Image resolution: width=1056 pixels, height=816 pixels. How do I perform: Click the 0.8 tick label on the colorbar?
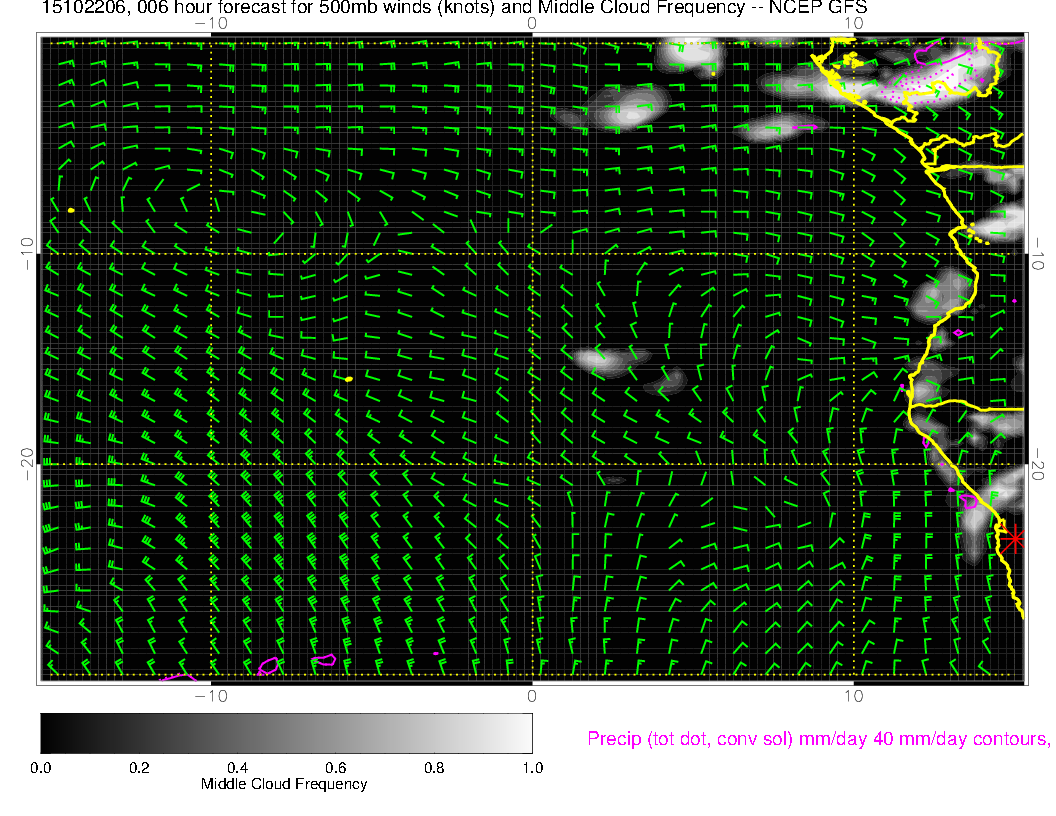(x=433, y=768)
